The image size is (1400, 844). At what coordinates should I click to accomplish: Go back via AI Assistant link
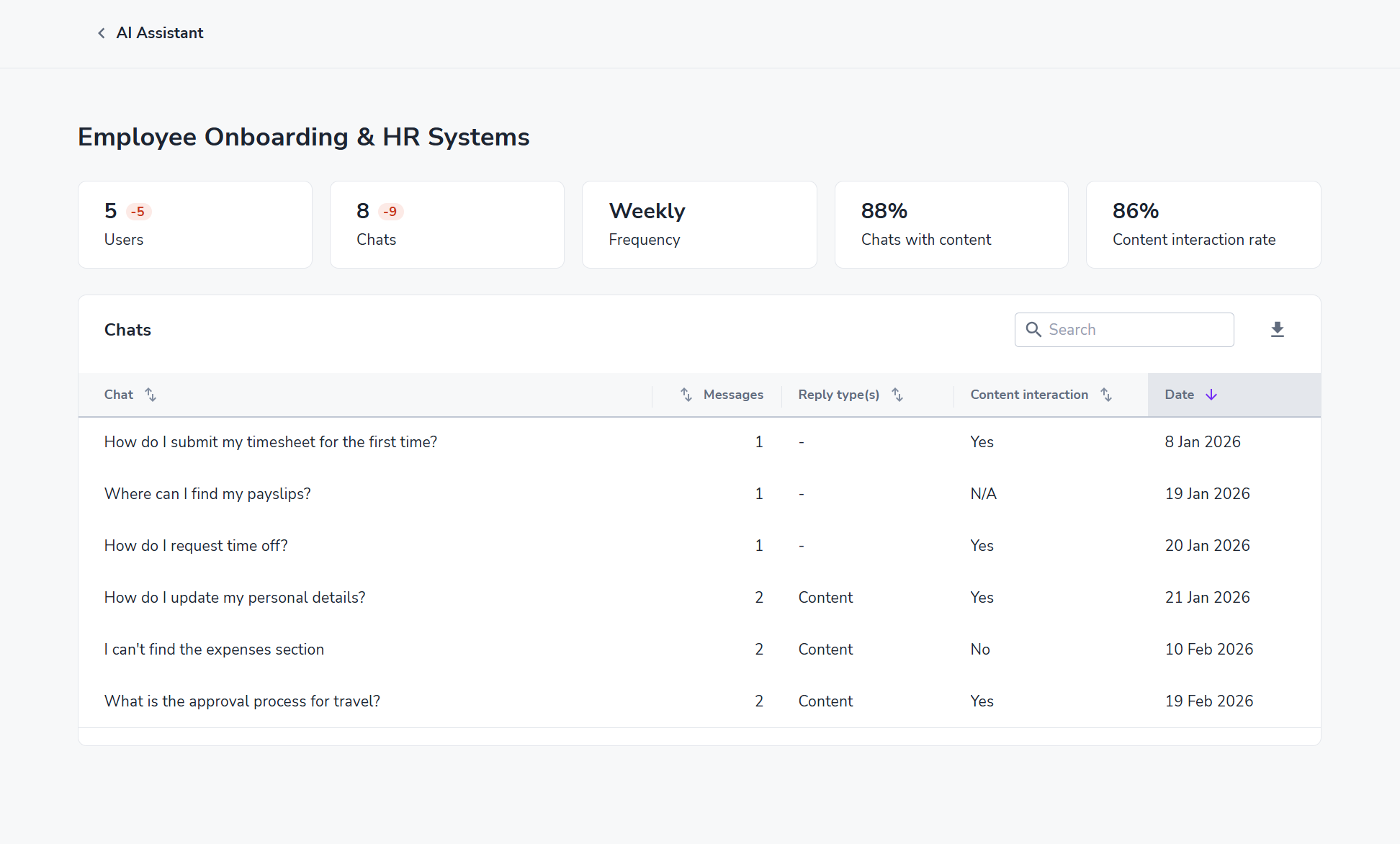tap(160, 33)
